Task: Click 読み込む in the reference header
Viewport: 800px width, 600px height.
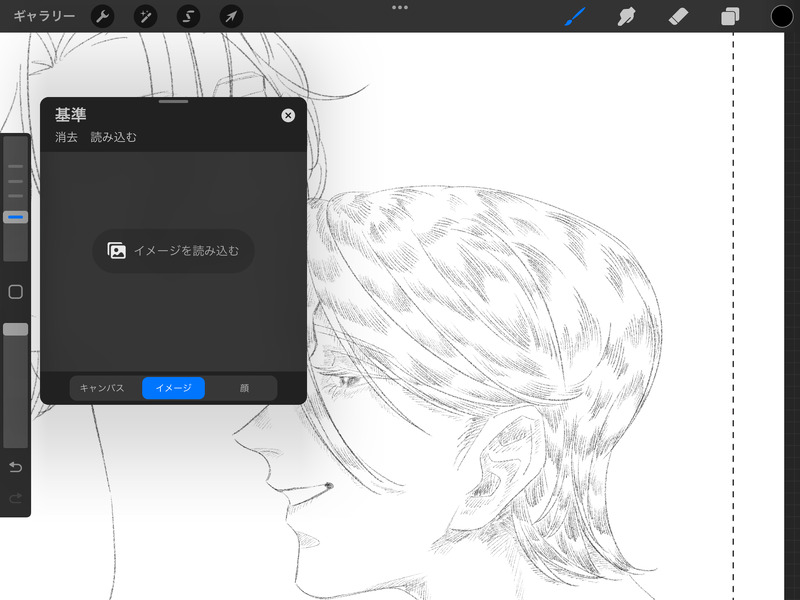Action: pos(113,137)
